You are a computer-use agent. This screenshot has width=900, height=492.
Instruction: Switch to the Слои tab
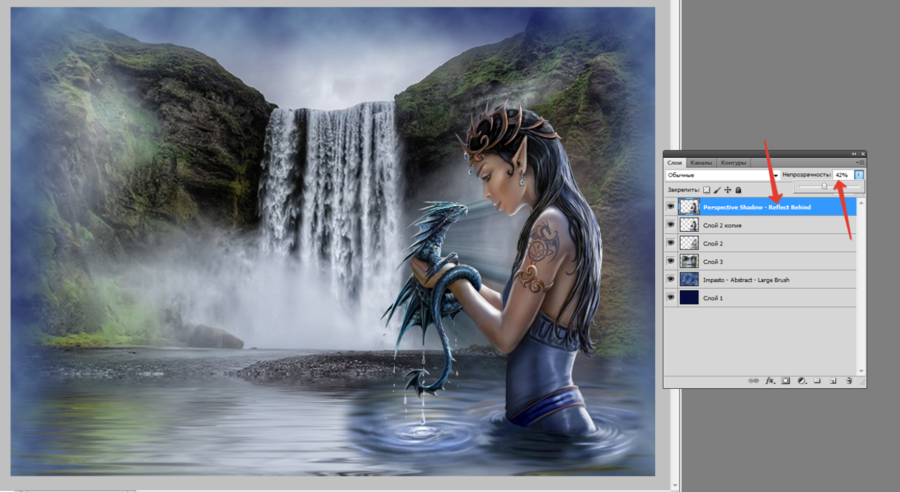675,163
